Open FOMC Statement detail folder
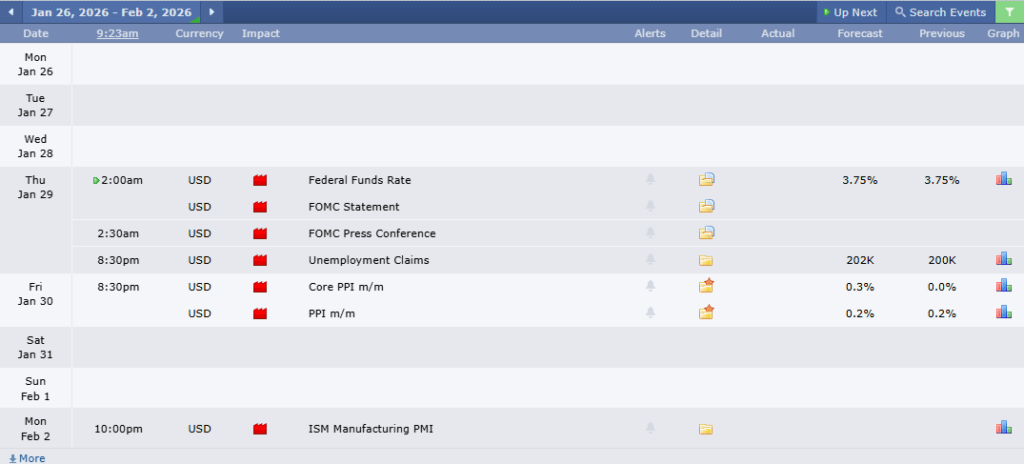This screenshot has width=1024, height=464. [x=707, y=207]
